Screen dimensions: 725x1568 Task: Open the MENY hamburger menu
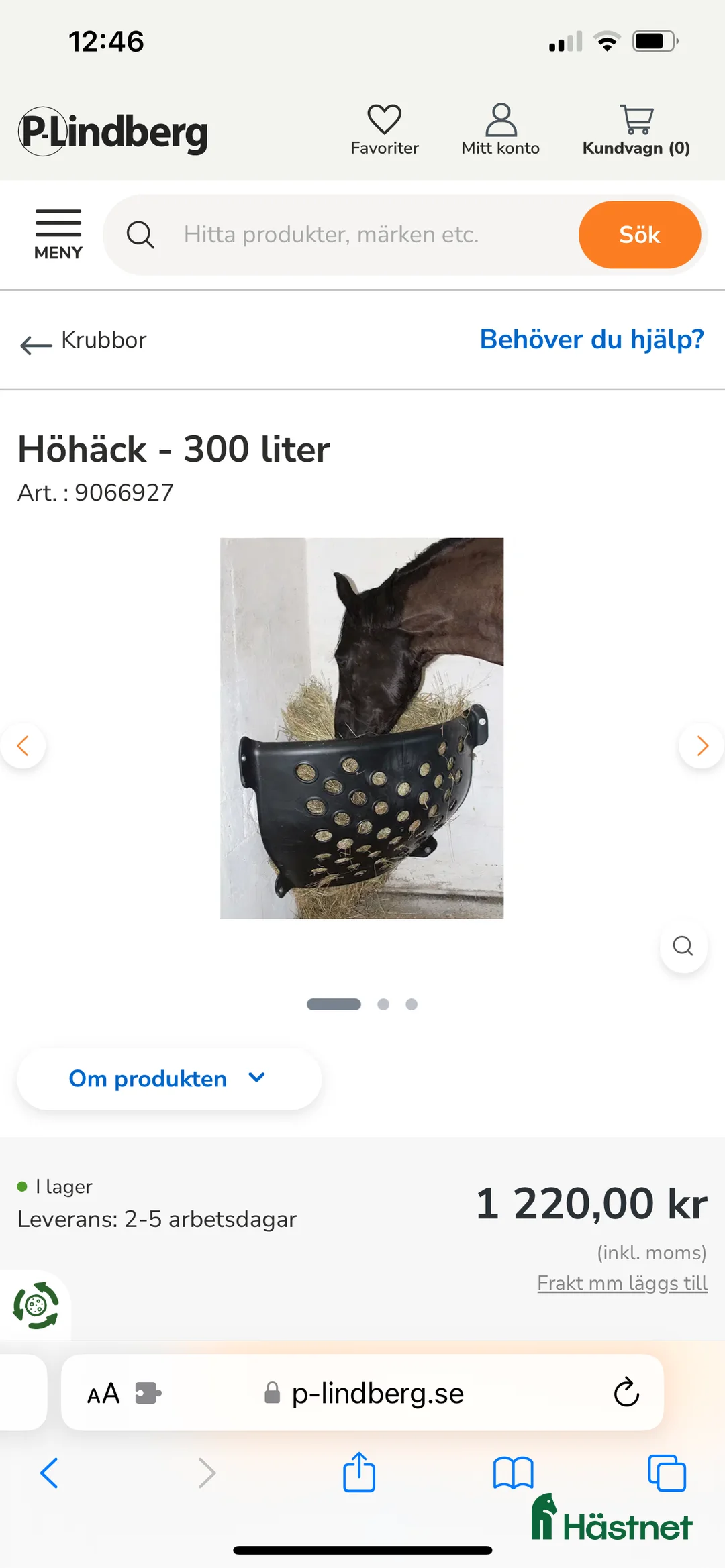pos(58,235)
